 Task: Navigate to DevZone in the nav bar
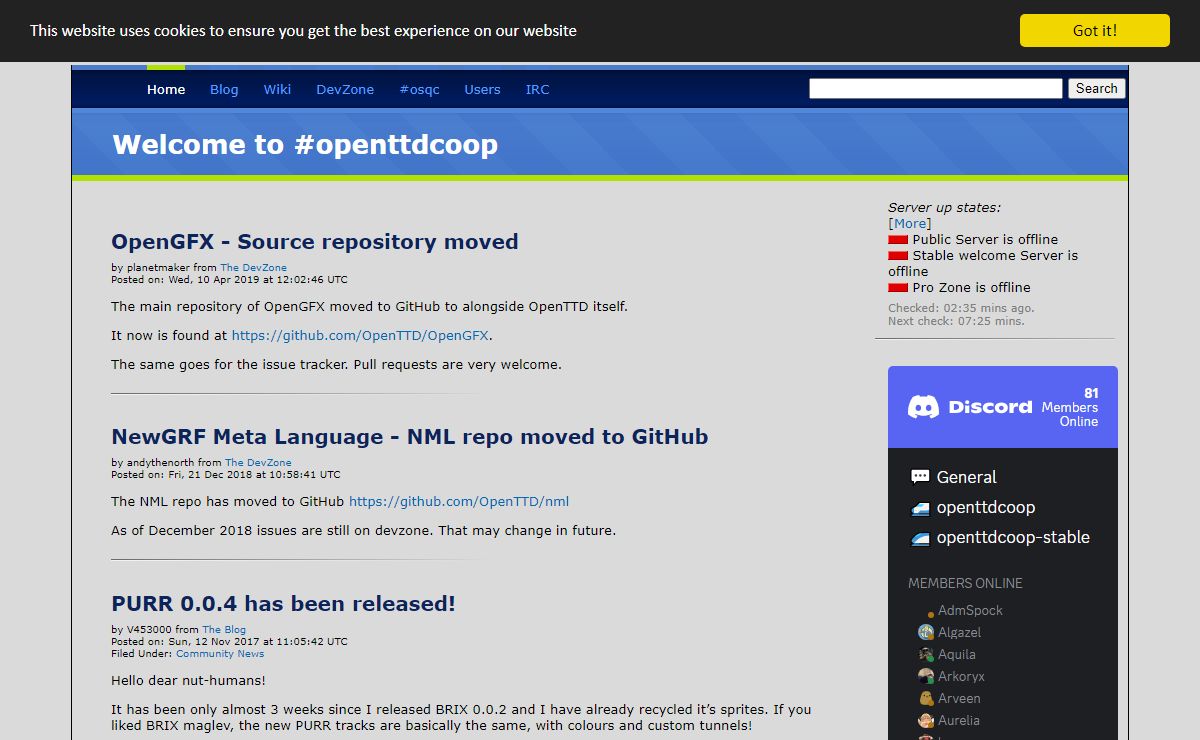point(345,89)
